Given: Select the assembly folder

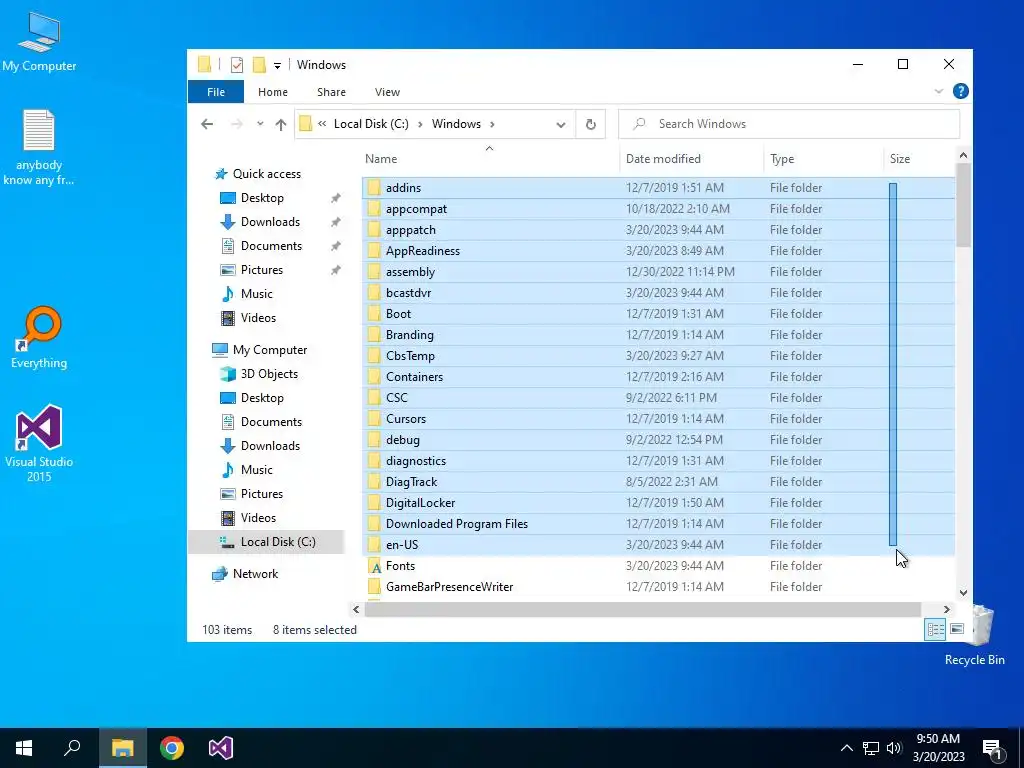Looking at the screenshot, I should point(658,272).
